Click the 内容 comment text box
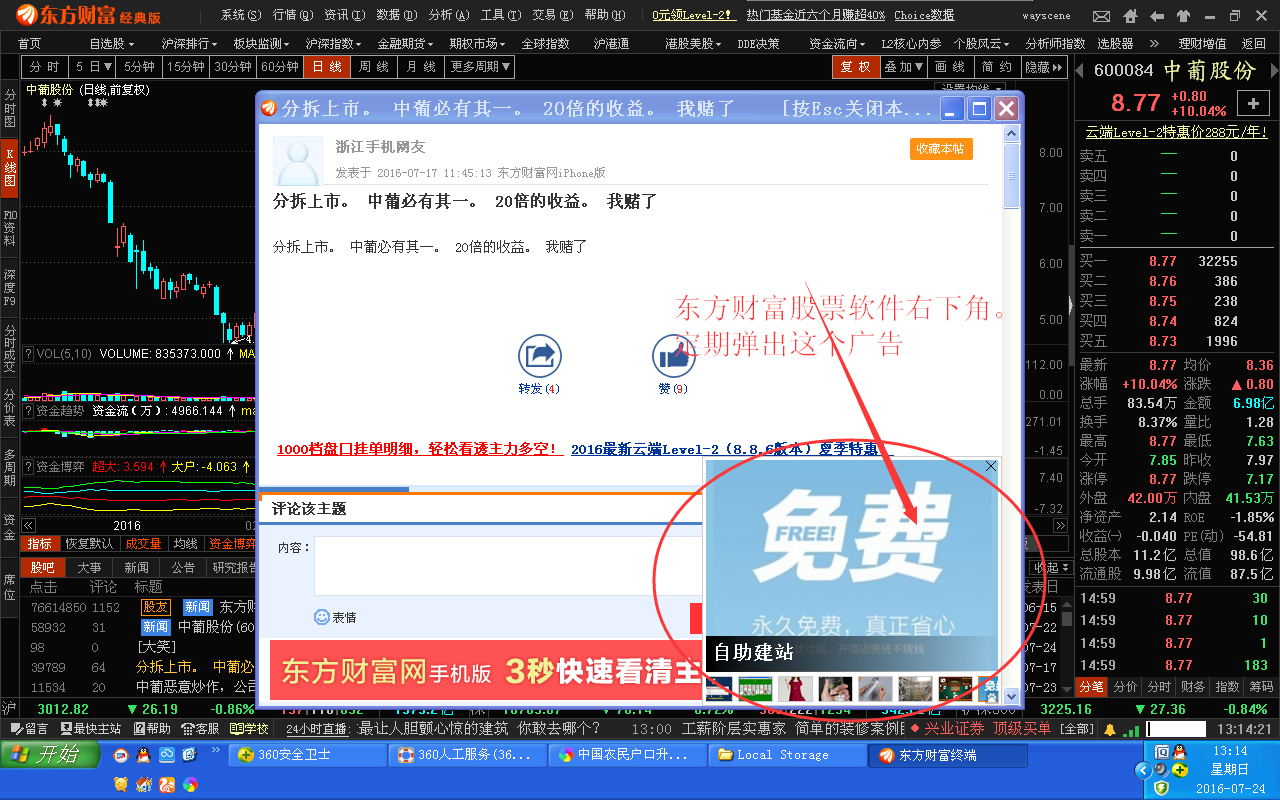This screenshot has width=1280, height=800. point(508,566)
